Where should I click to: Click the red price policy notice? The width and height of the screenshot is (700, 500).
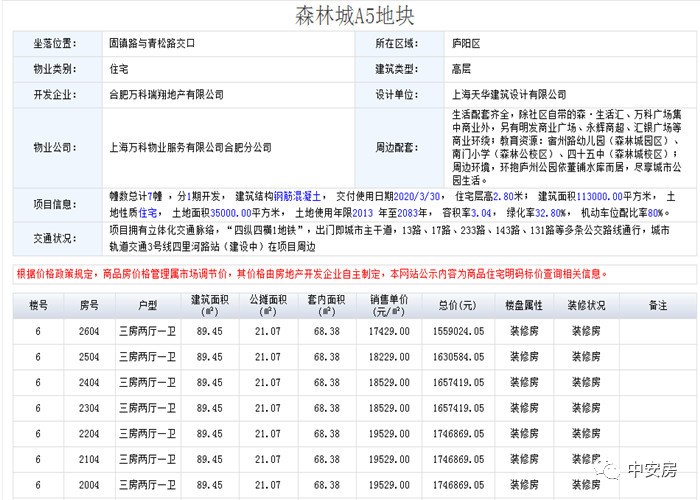[x=312, y=274]
